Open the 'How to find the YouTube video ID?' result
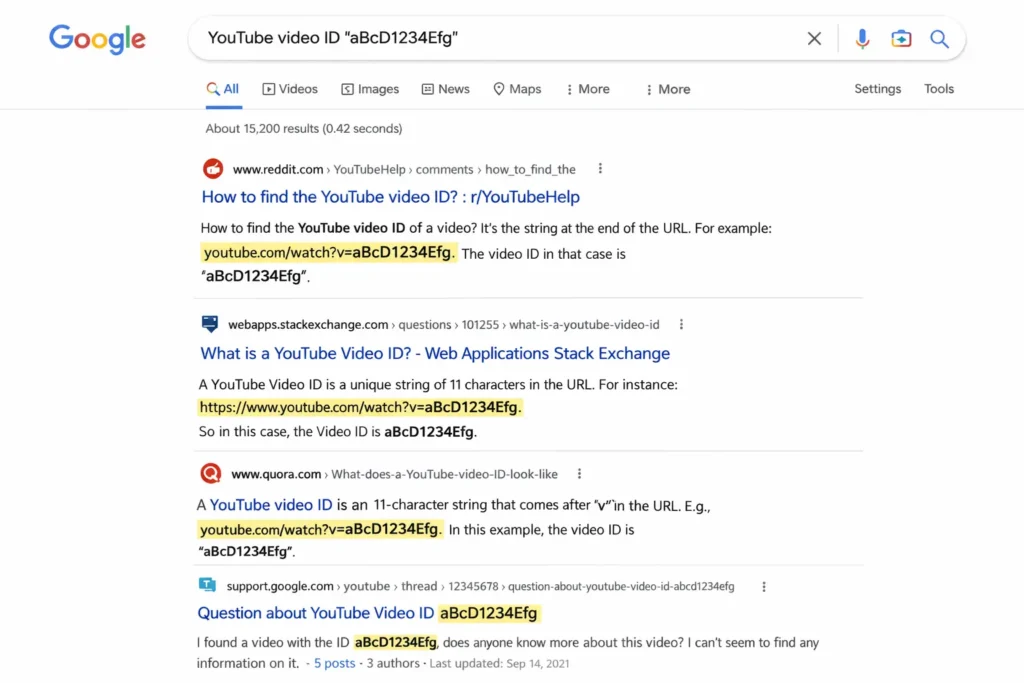This screenshot has width=1024, height=683. pos(390,197)
